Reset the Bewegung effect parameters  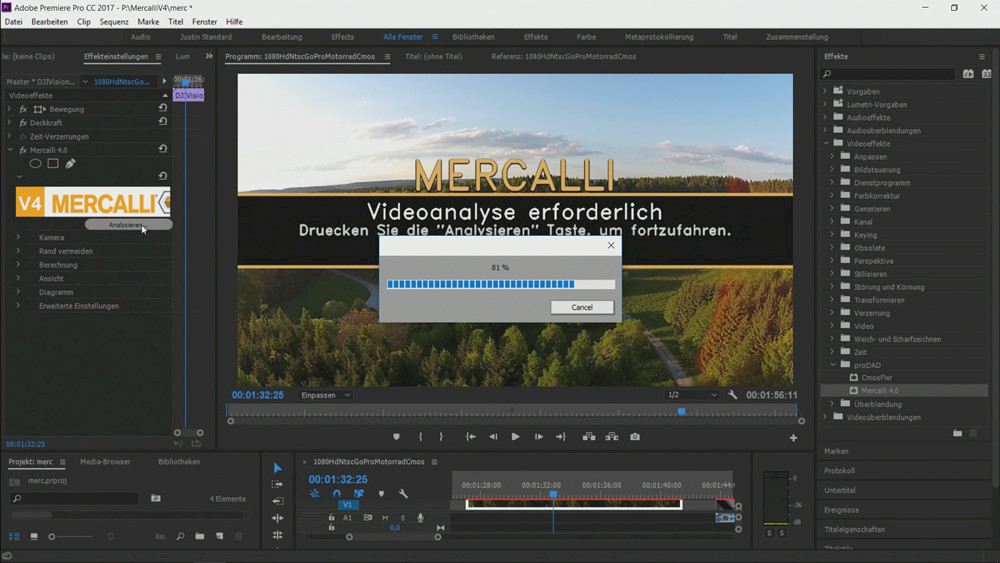[x=163, y=108]
